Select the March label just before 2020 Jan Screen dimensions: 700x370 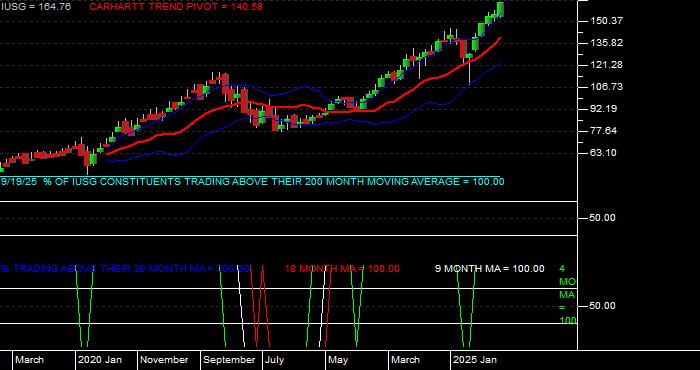(x=29, y=360)
